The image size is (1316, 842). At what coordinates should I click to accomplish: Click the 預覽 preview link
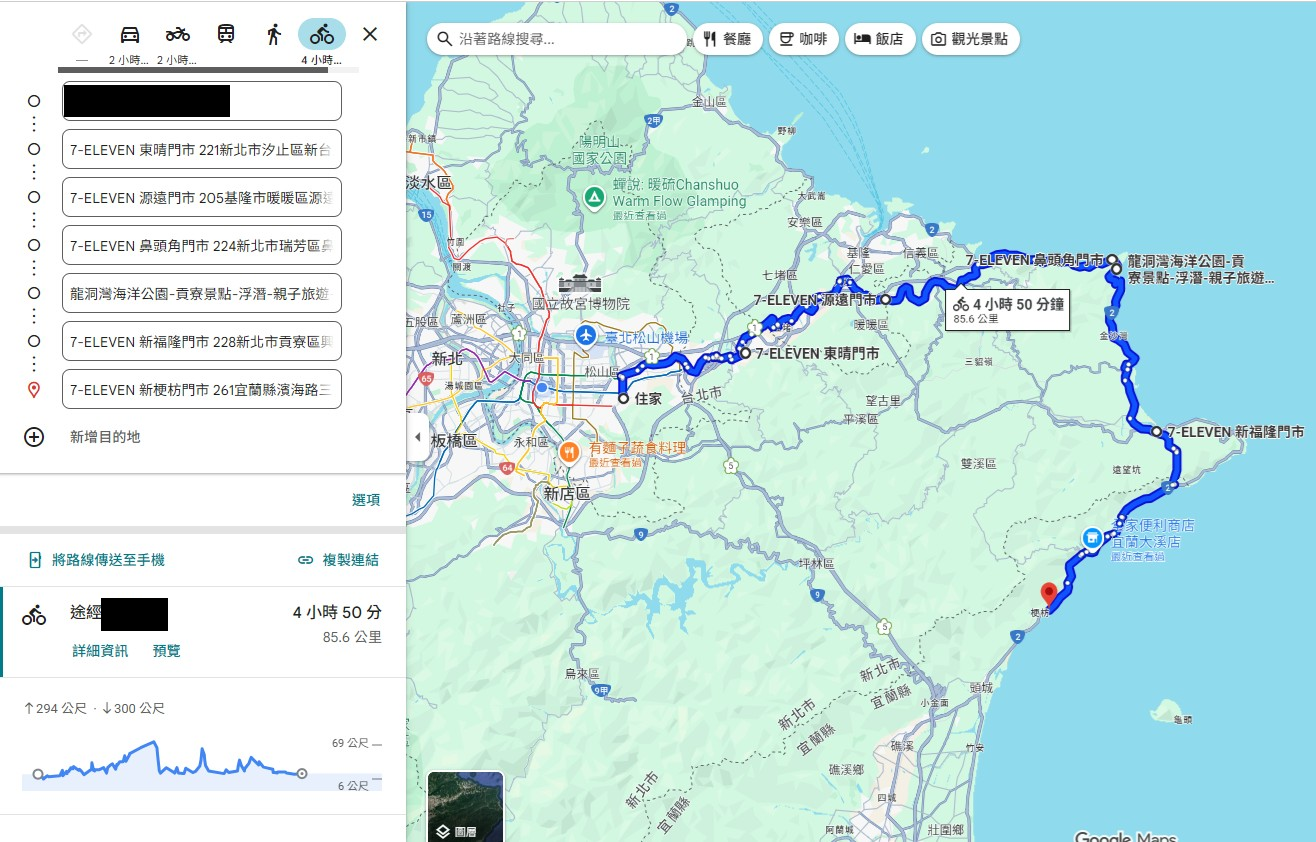[167, 651]
